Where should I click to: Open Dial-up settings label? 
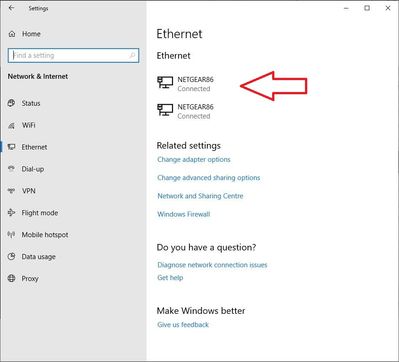(x=33, y=169)
